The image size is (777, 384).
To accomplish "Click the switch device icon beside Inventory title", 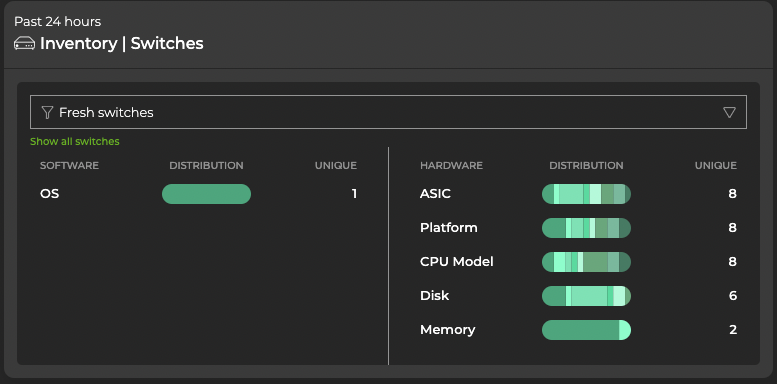I will click(x=24, y=44).
